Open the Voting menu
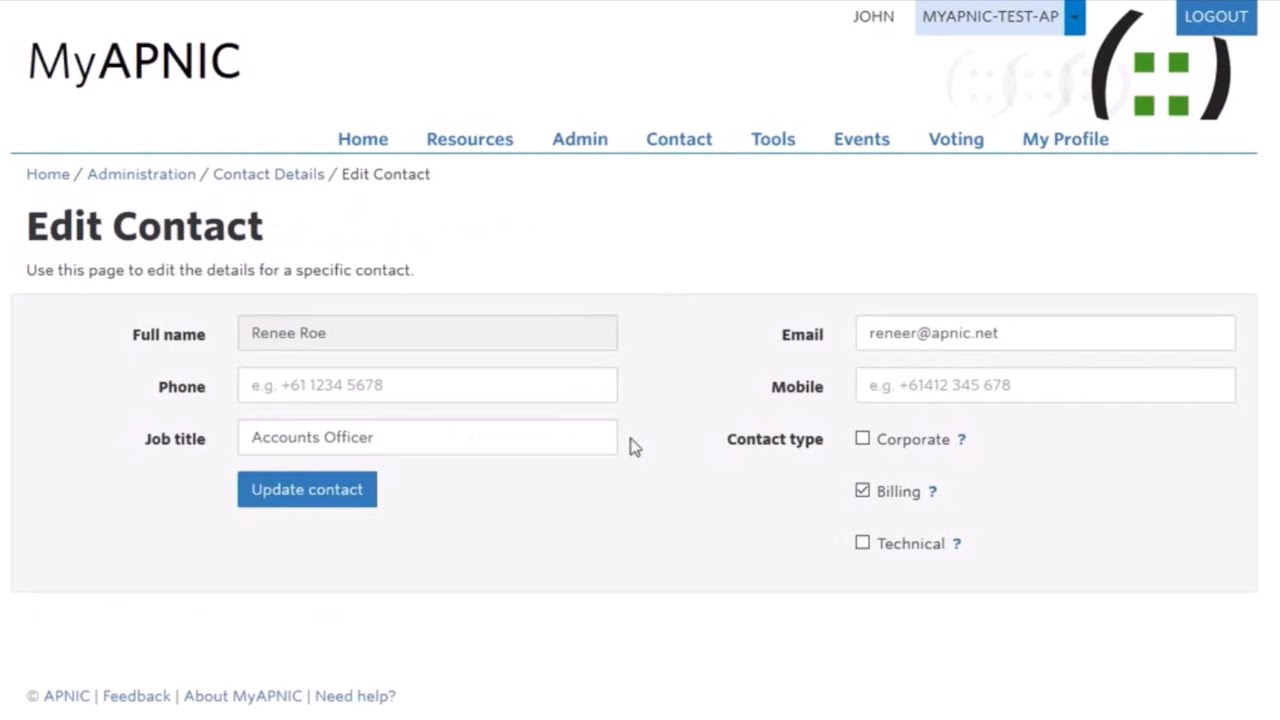 click(x=956, y=139)
